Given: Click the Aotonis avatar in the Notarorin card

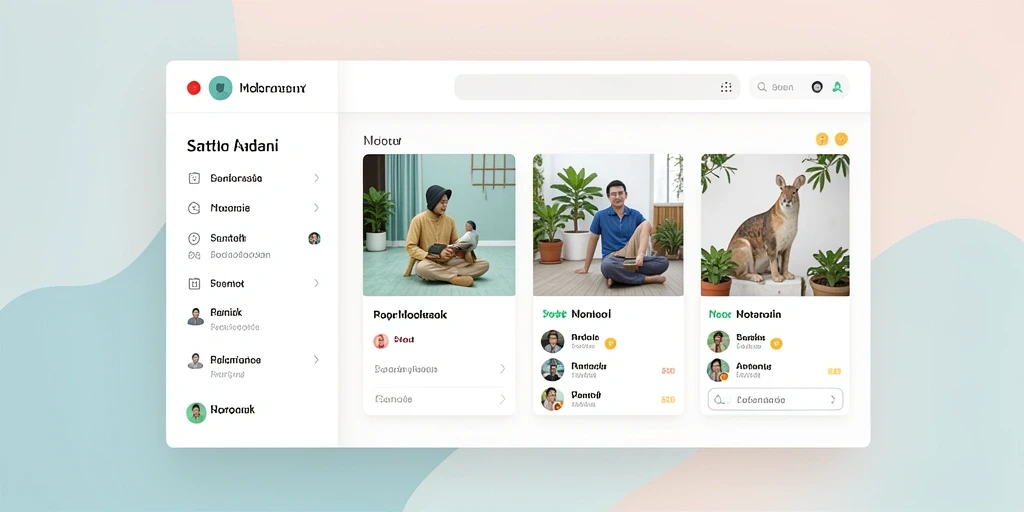Looking at the screenshot, I should coord(718,370).
